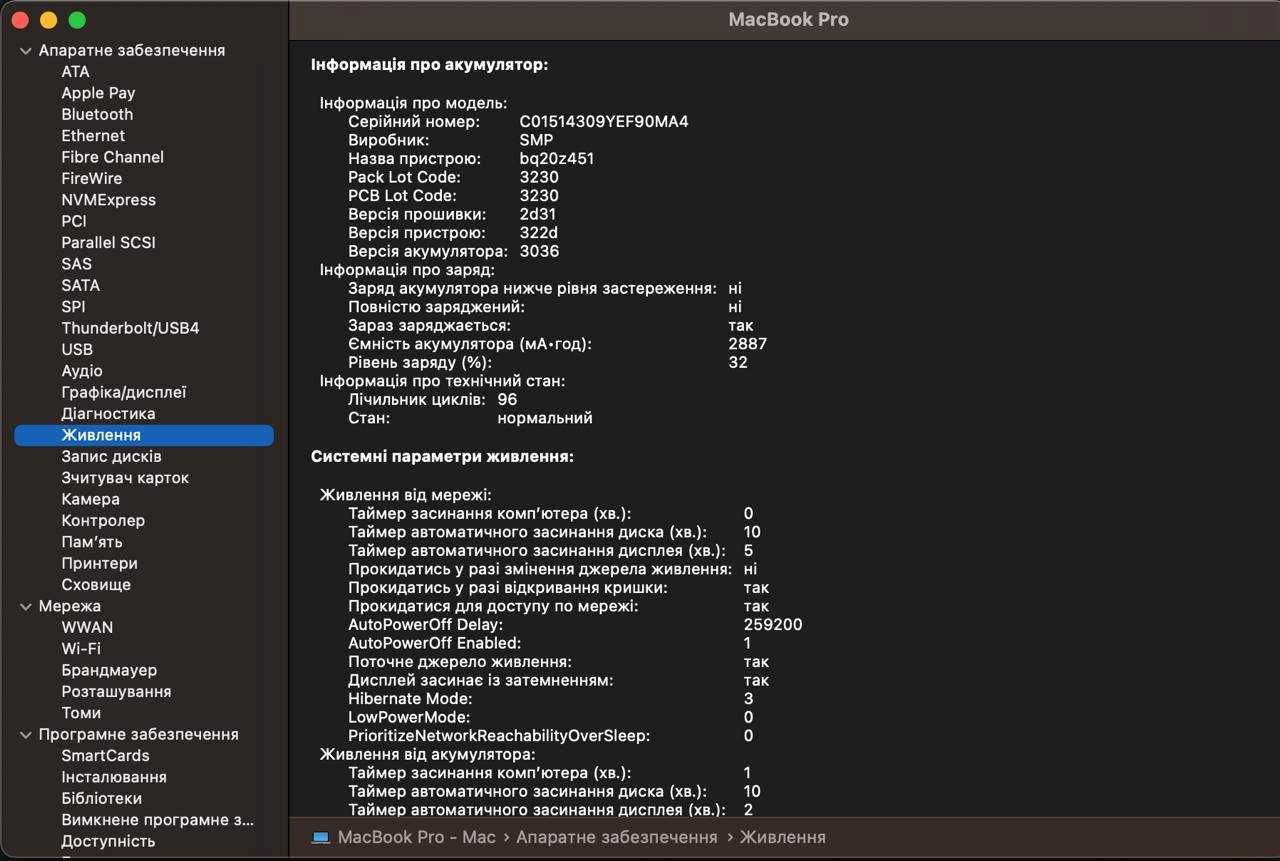Click the Інформація про акумулятор heading
The height and width of the screenshot is (861, 1280).
[430, 65]
